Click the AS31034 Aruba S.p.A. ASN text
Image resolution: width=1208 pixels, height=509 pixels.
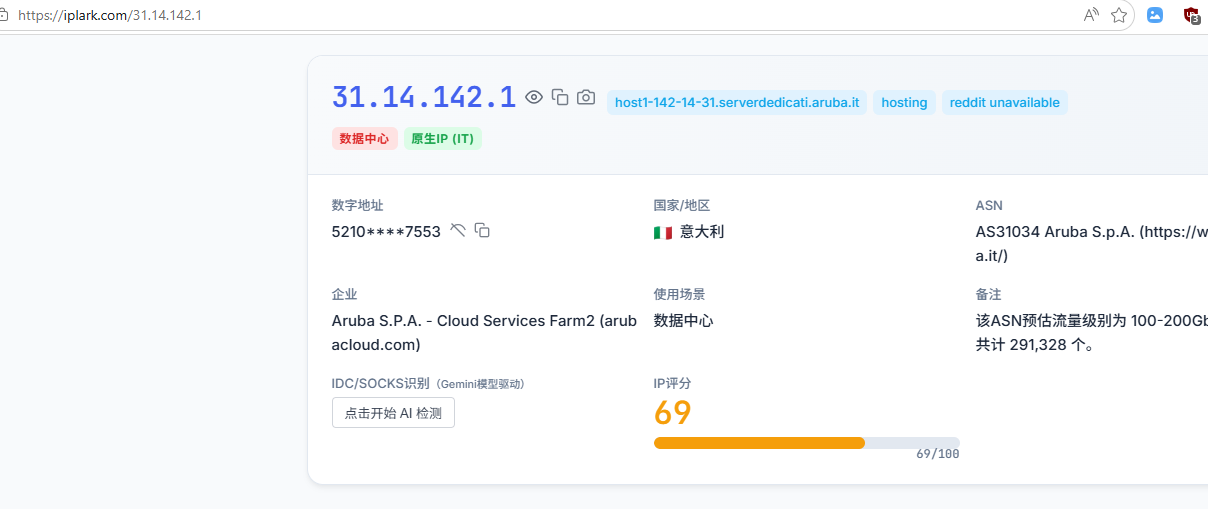click(1090, 232)
